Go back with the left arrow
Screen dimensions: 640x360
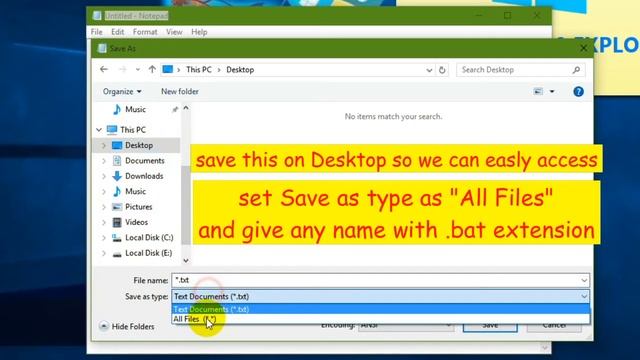coord(104,69)
